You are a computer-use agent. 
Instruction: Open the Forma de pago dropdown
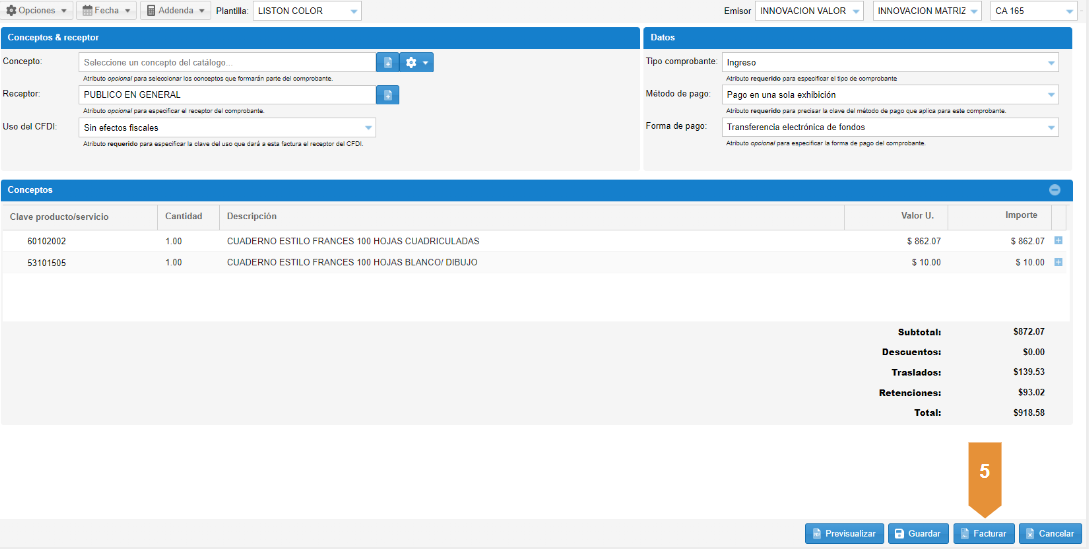(x=890, y=127)
